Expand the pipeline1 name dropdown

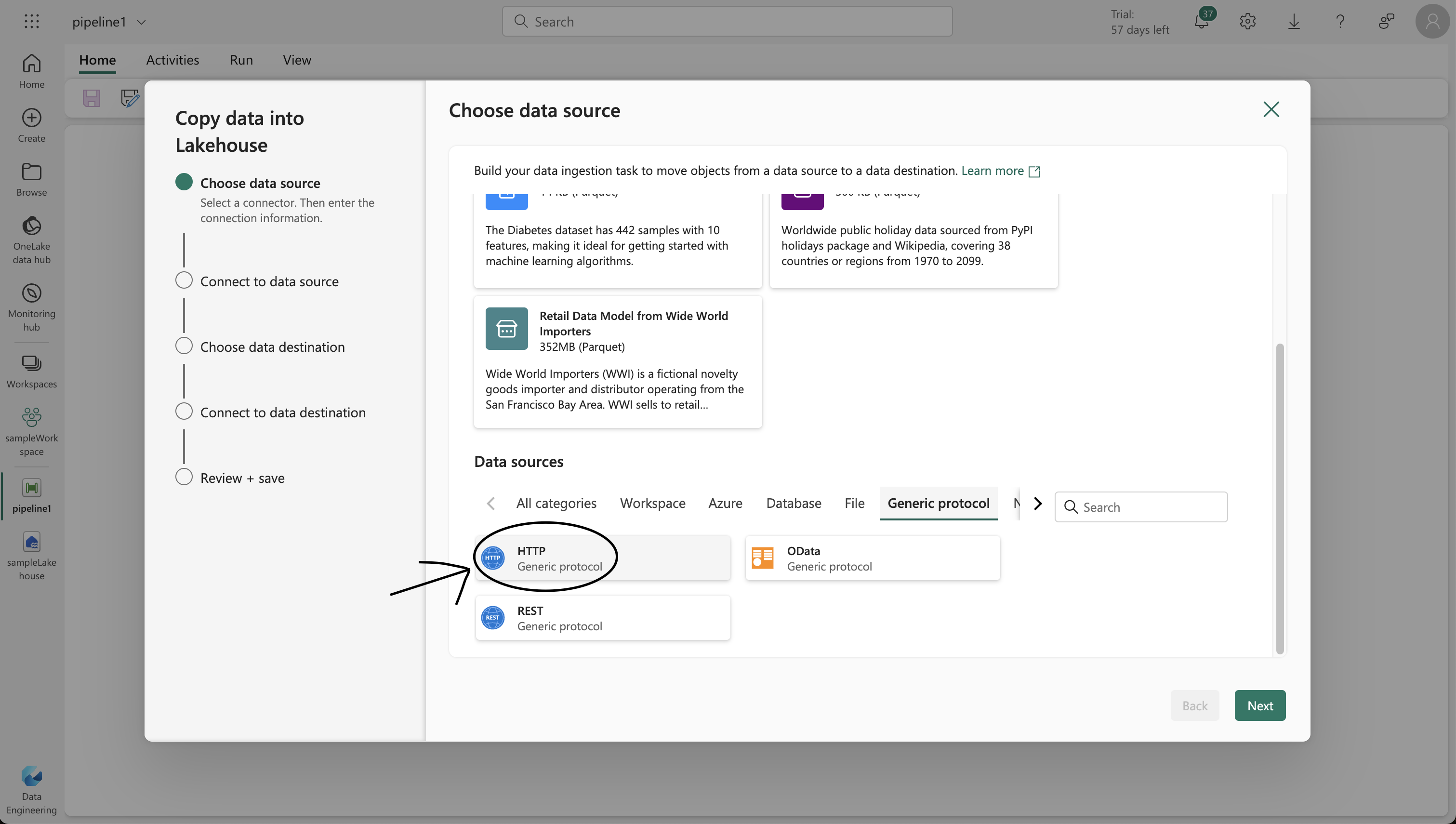(x=142, y=22)
